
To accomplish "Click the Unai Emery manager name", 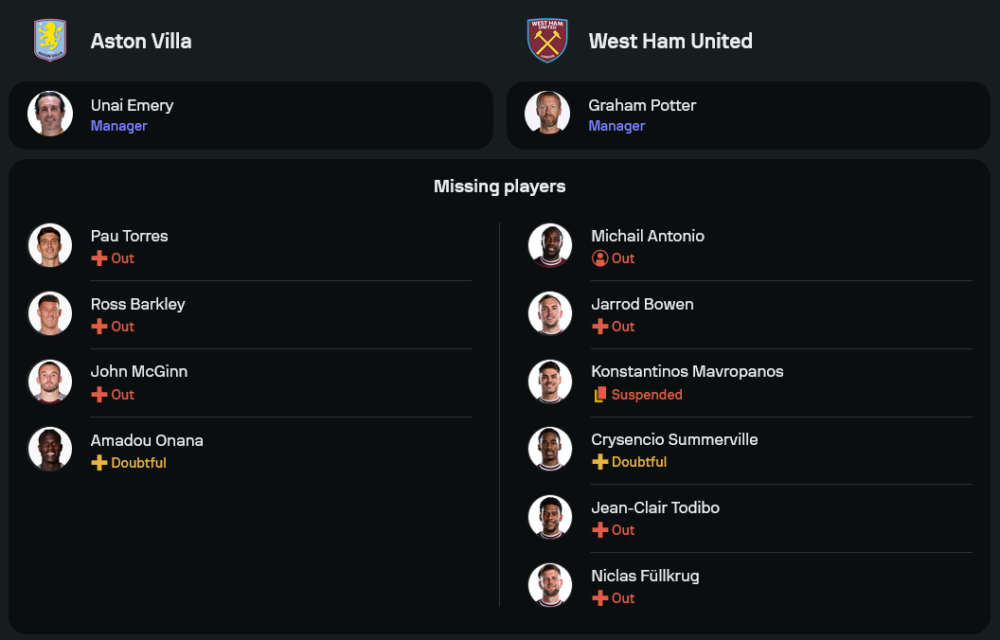I will point(132,105).
